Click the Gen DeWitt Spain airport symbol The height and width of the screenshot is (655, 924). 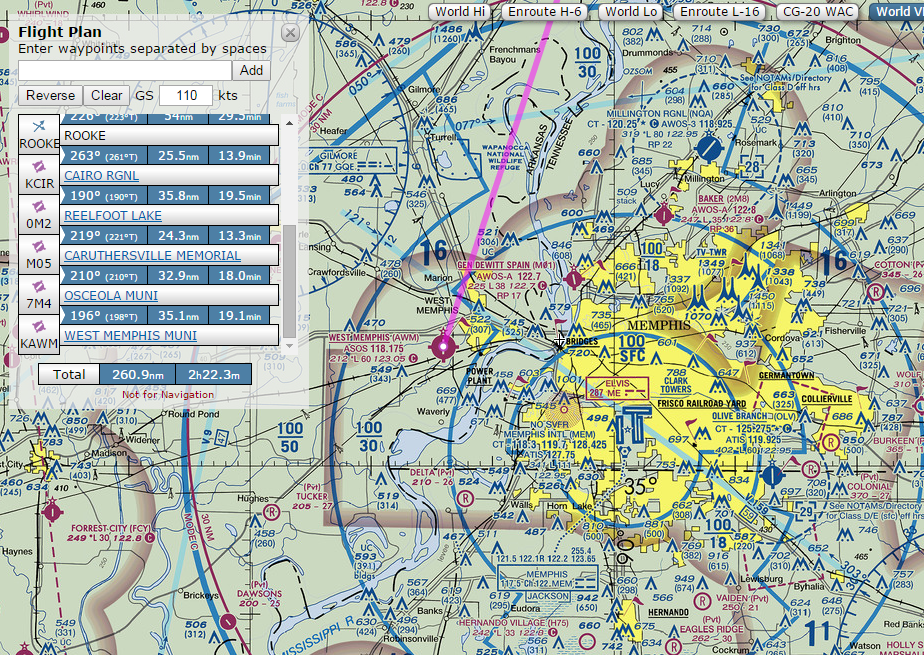(574, 279)
